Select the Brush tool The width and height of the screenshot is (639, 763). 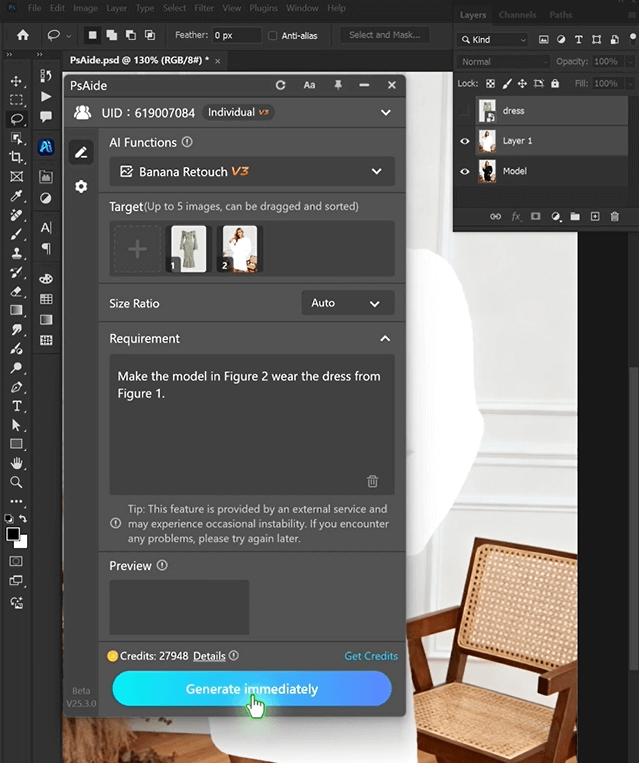click(x=16, y=234)
